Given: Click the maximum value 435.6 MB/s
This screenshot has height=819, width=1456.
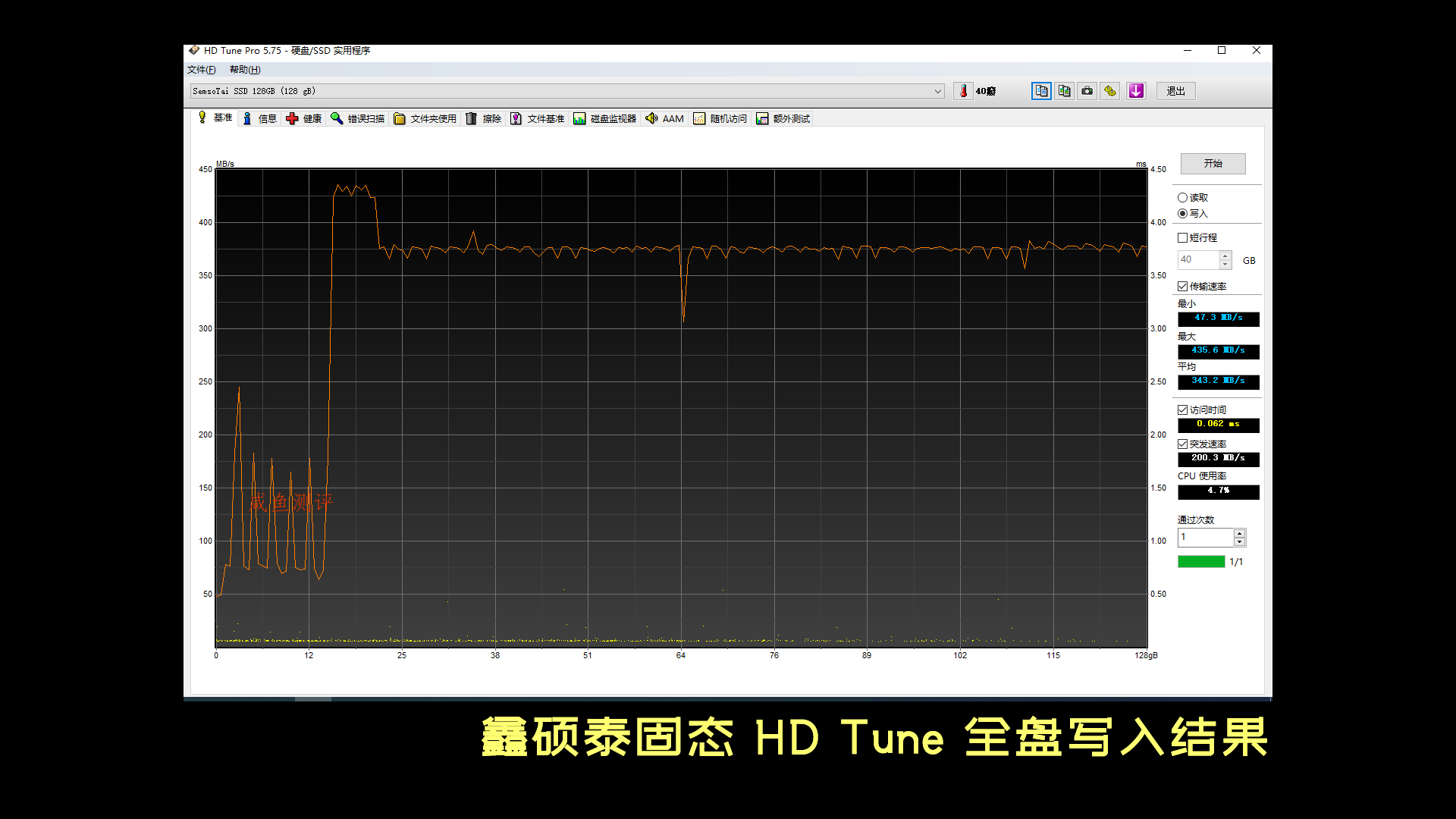Looking at the screenshot, I should tap(1219, 351).
